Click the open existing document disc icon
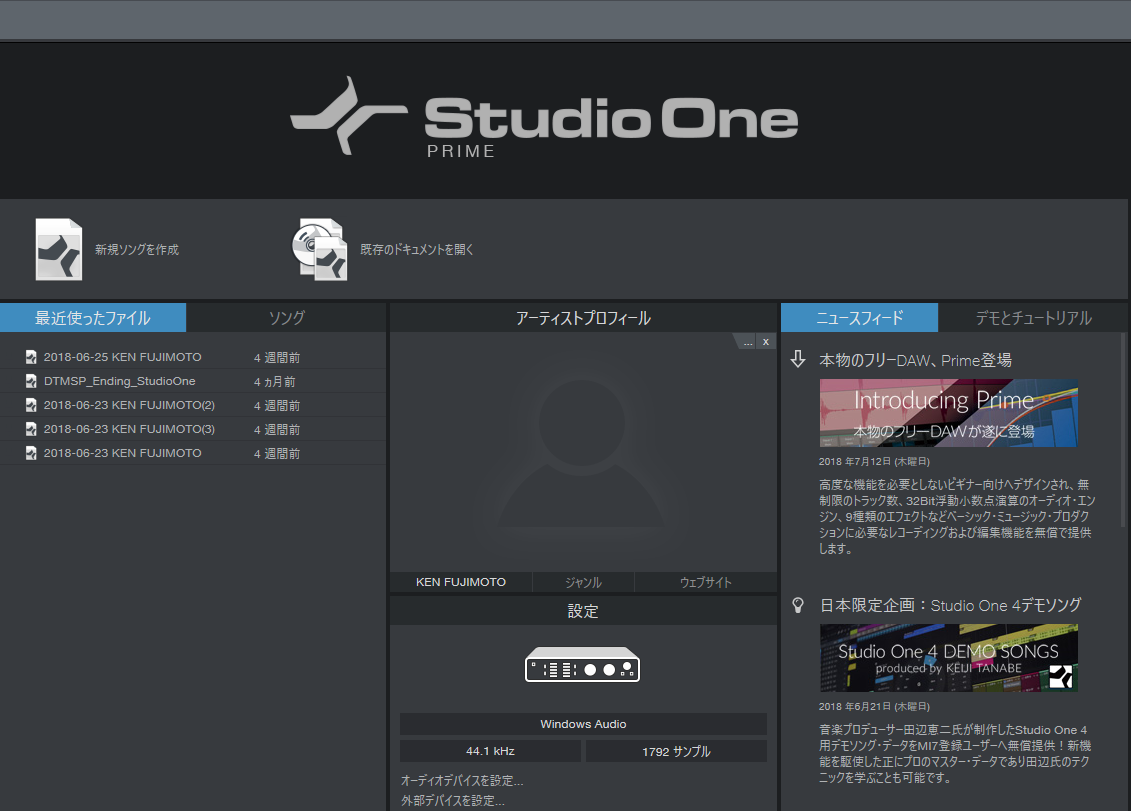Image resolution: width=1131 pixels, height=811 pixels. point(320,249)
